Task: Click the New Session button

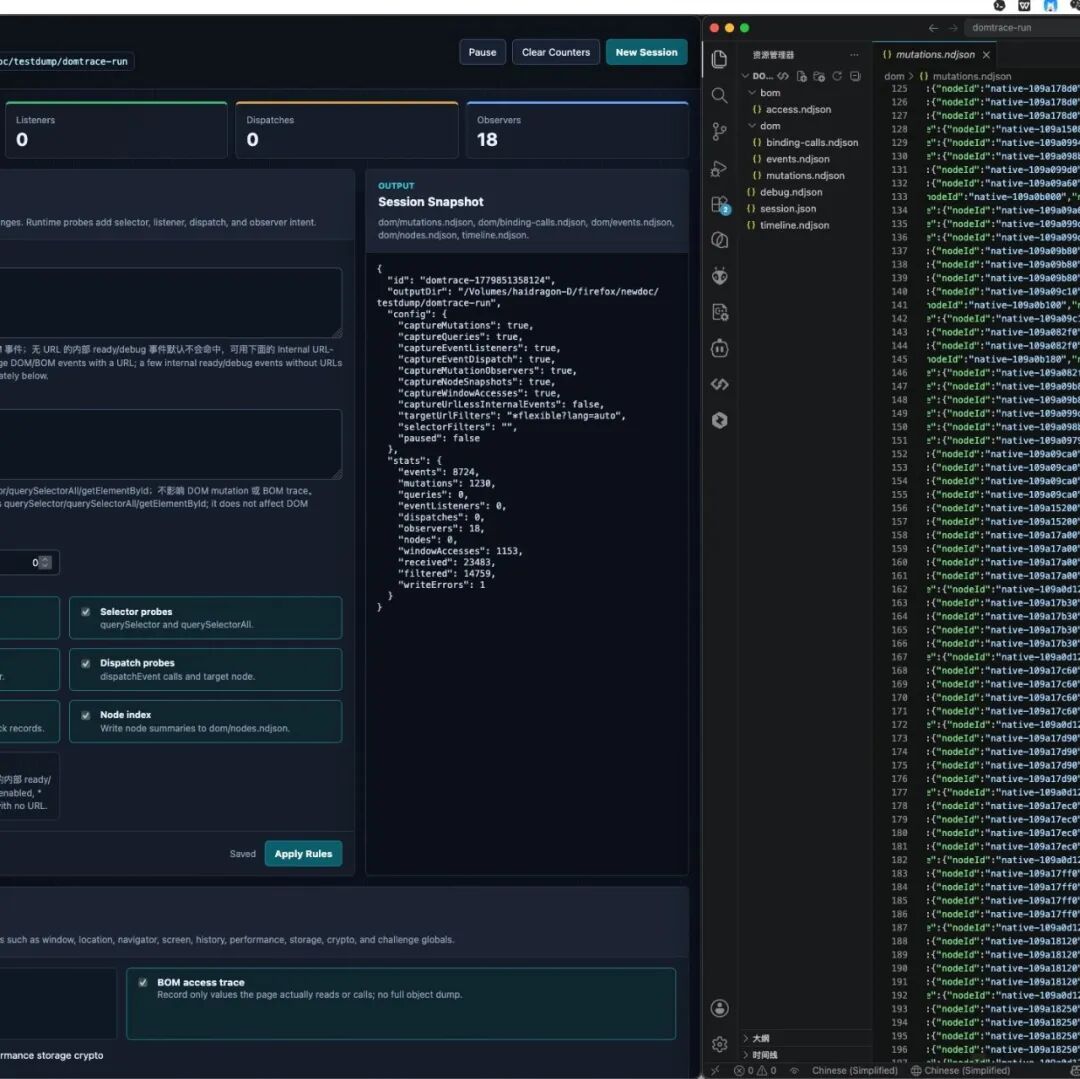Action: 646,52
